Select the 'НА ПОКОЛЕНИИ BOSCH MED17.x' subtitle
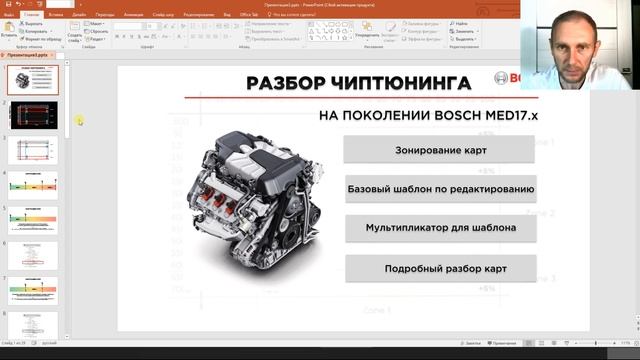 point(429,116)
